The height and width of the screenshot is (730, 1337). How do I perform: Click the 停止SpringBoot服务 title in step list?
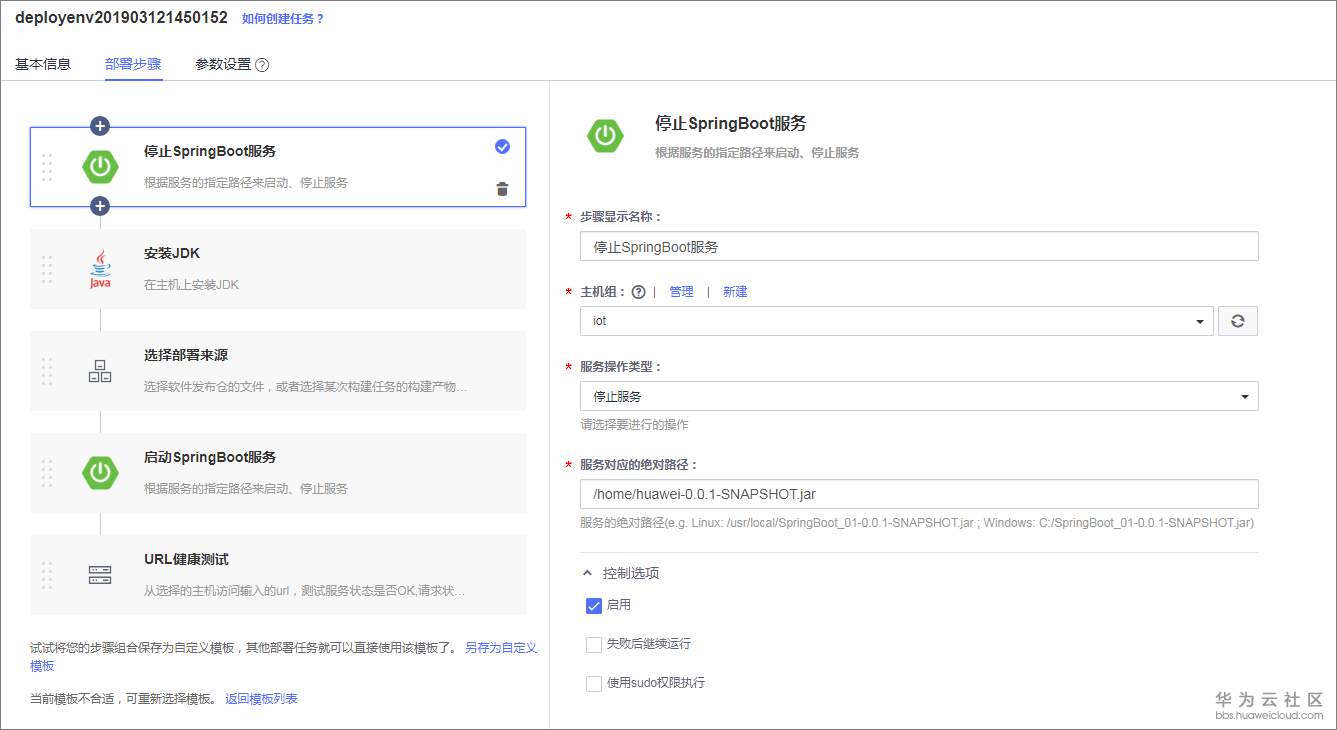point(210,151)
